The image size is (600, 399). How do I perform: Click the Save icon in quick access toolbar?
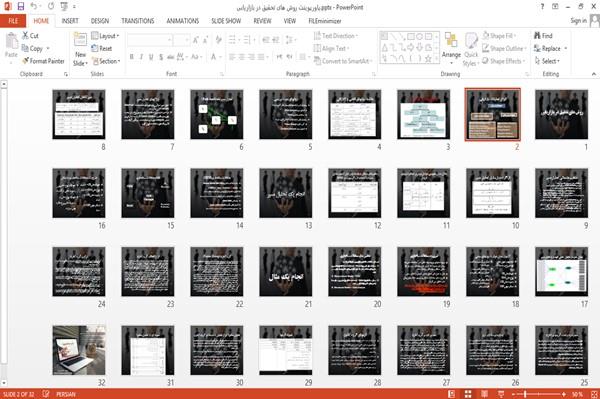[21, 7]
